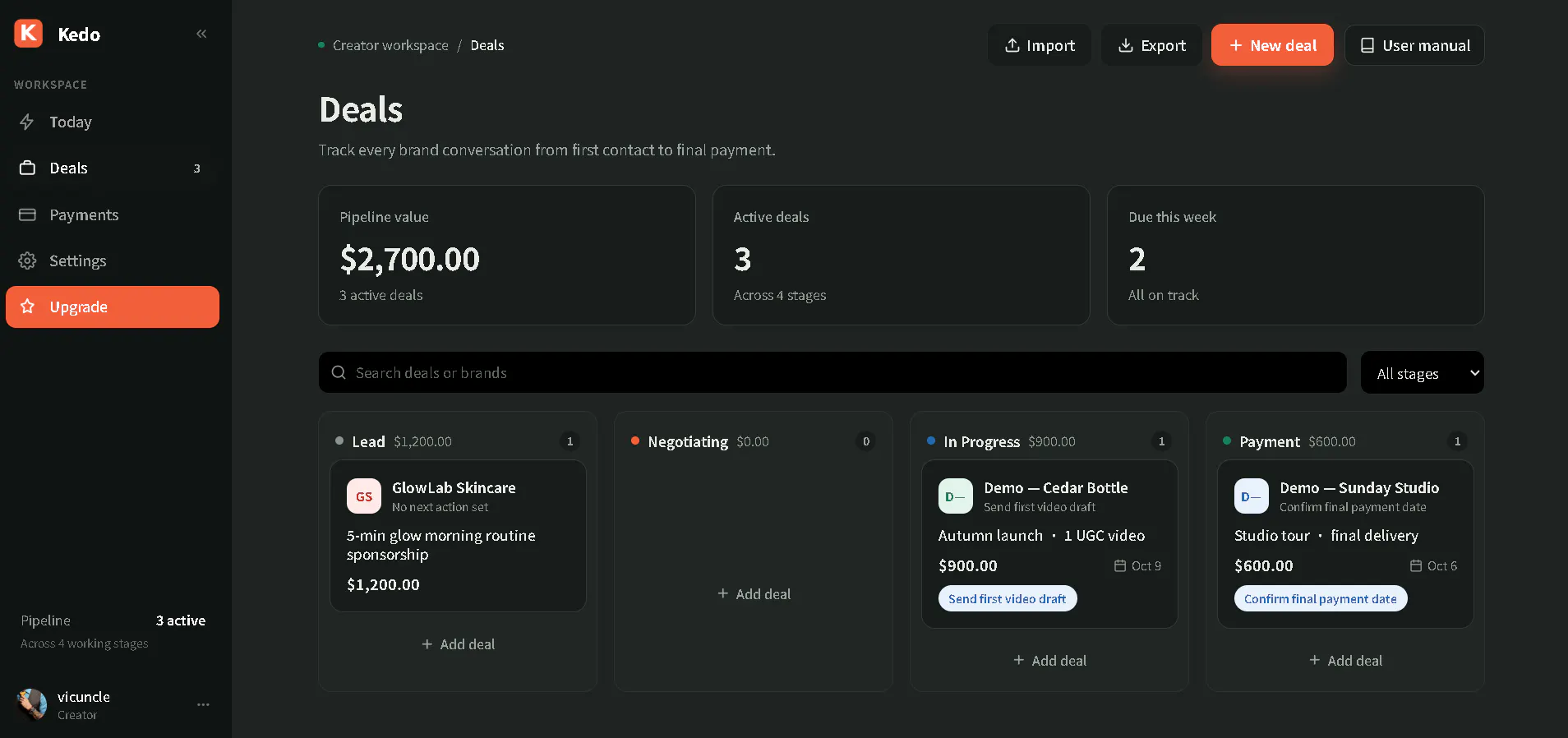Open the User manual
The height and width of the screenshot is (738, 1568).
tap(1414, 45)
